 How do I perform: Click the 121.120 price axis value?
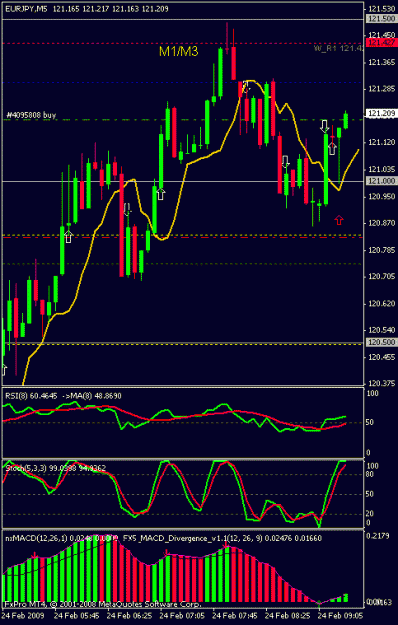pyautogui.click(x=381, y=142)
